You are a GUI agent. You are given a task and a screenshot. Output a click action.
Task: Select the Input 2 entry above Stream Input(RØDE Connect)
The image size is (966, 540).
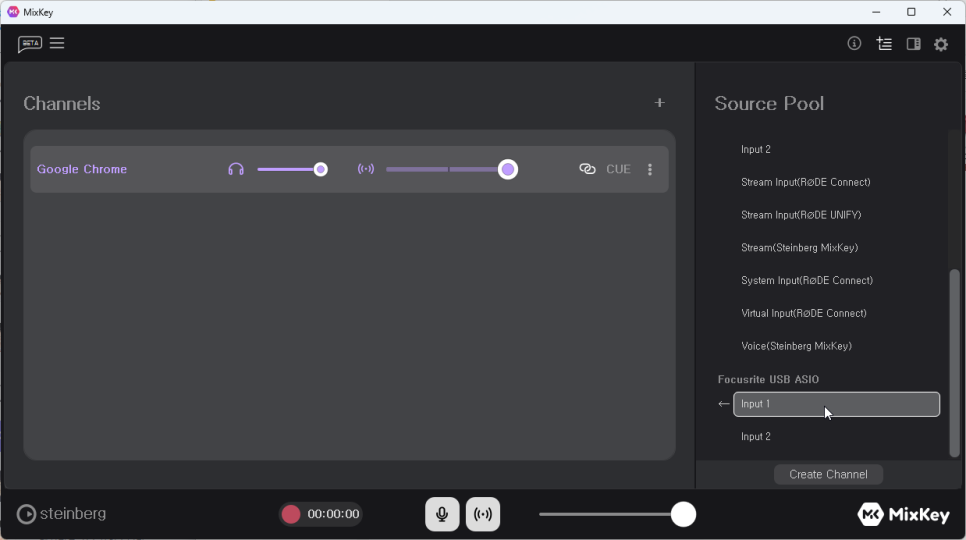point(756,150)
